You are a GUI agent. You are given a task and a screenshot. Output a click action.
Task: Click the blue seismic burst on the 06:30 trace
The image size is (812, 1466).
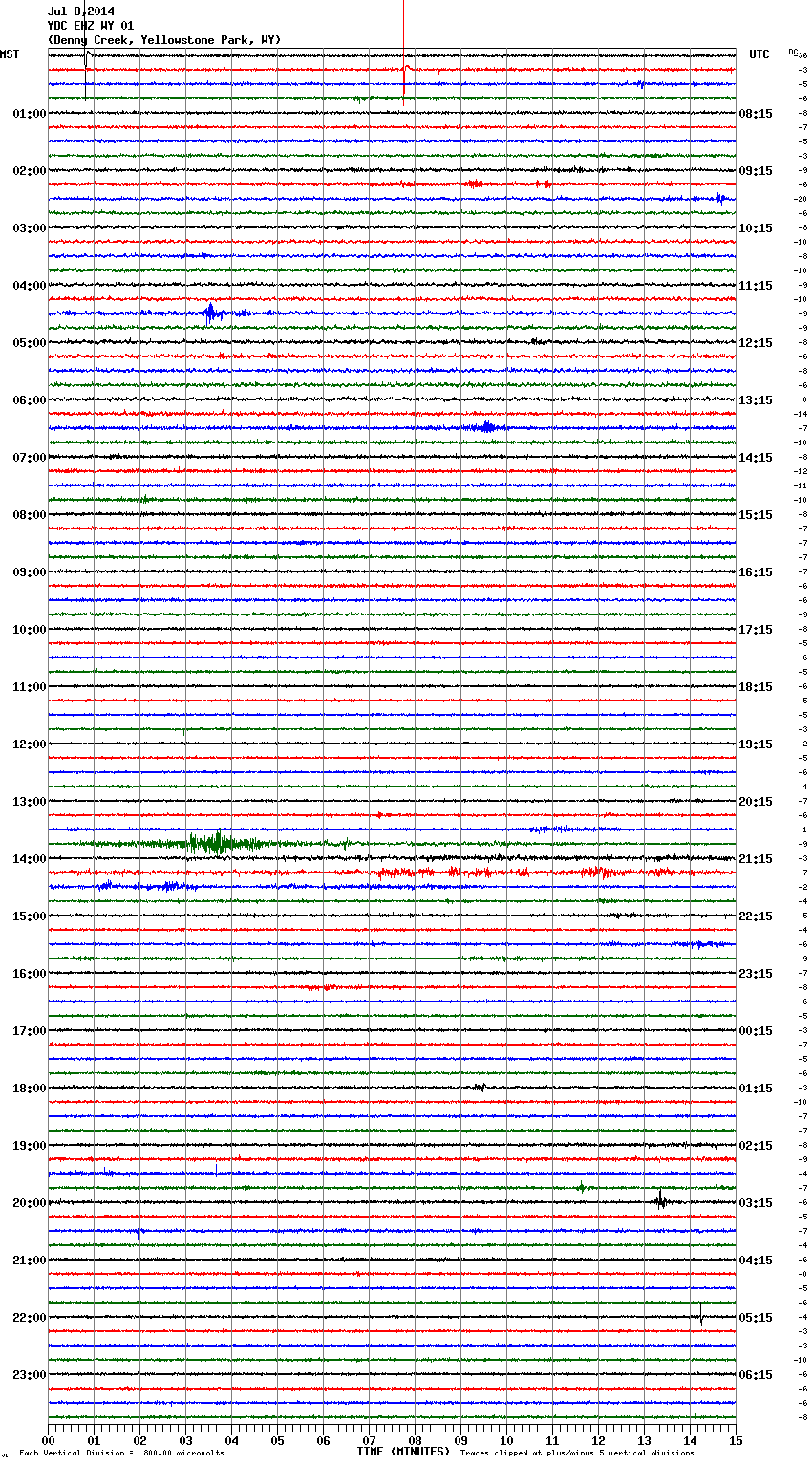tap(486, 427)
